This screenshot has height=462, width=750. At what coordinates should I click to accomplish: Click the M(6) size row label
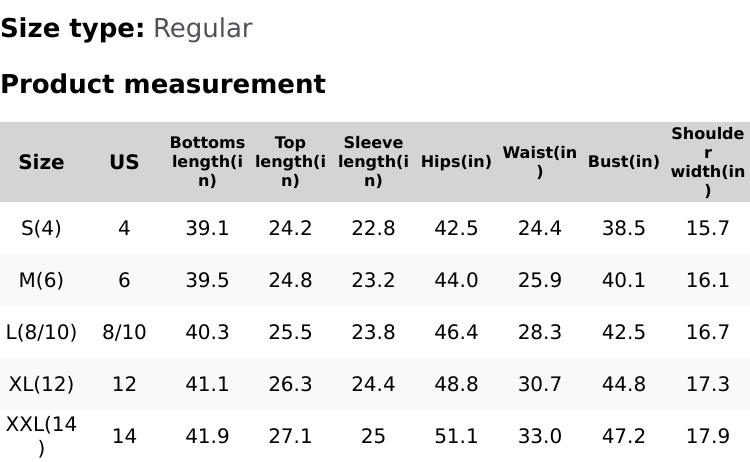41,280
